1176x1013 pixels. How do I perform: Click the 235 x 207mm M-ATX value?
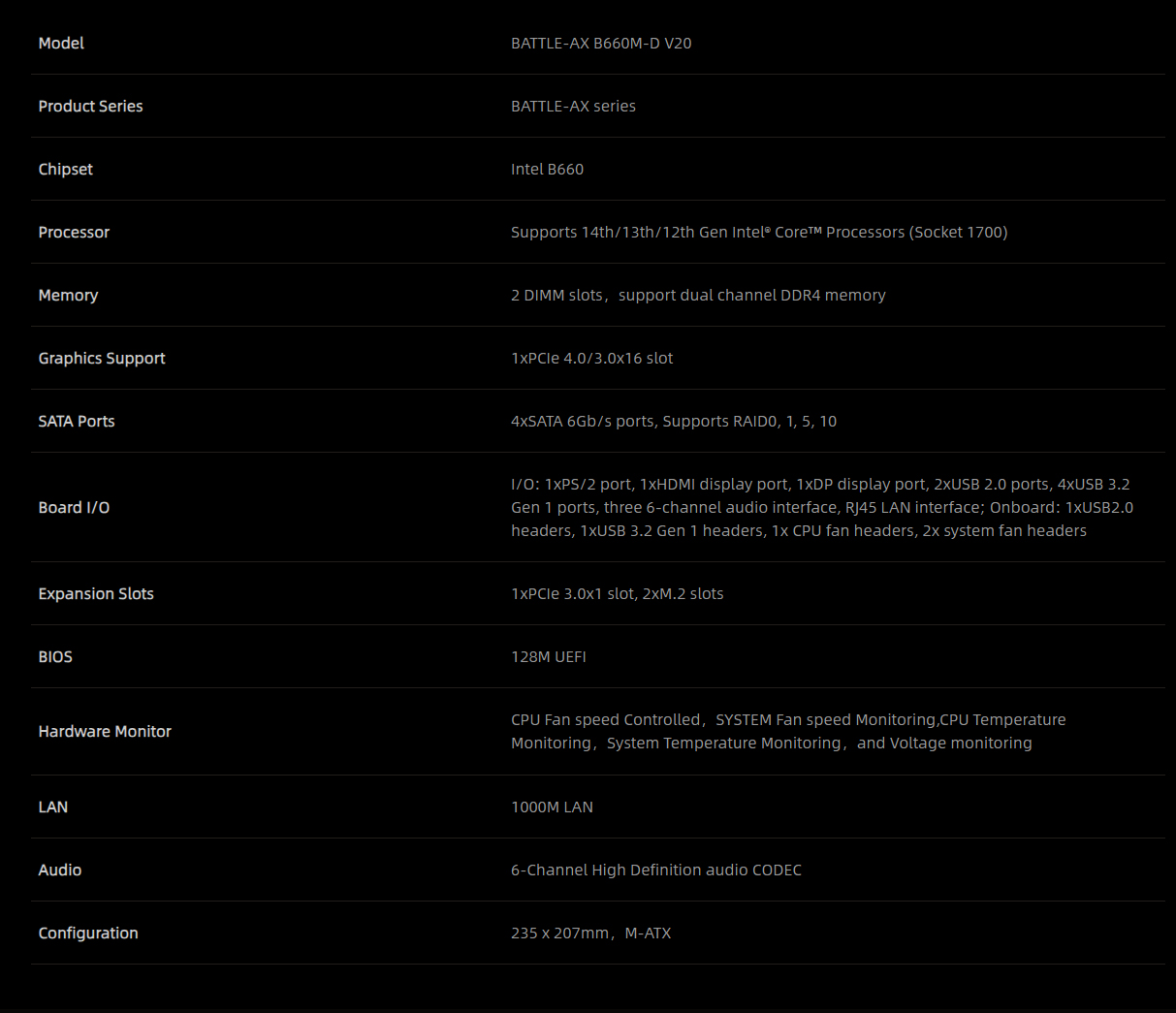[x=590, y=934]
